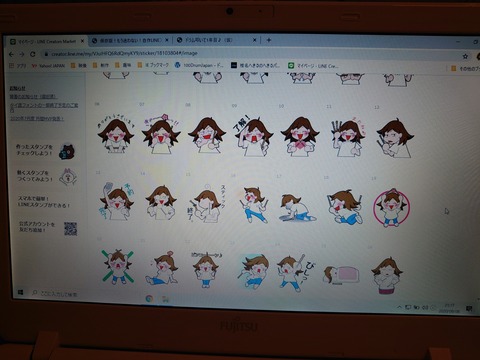Open the スマホで簡単 LINEスタンプ banner
Screen dimensions: 480x360
44,202
